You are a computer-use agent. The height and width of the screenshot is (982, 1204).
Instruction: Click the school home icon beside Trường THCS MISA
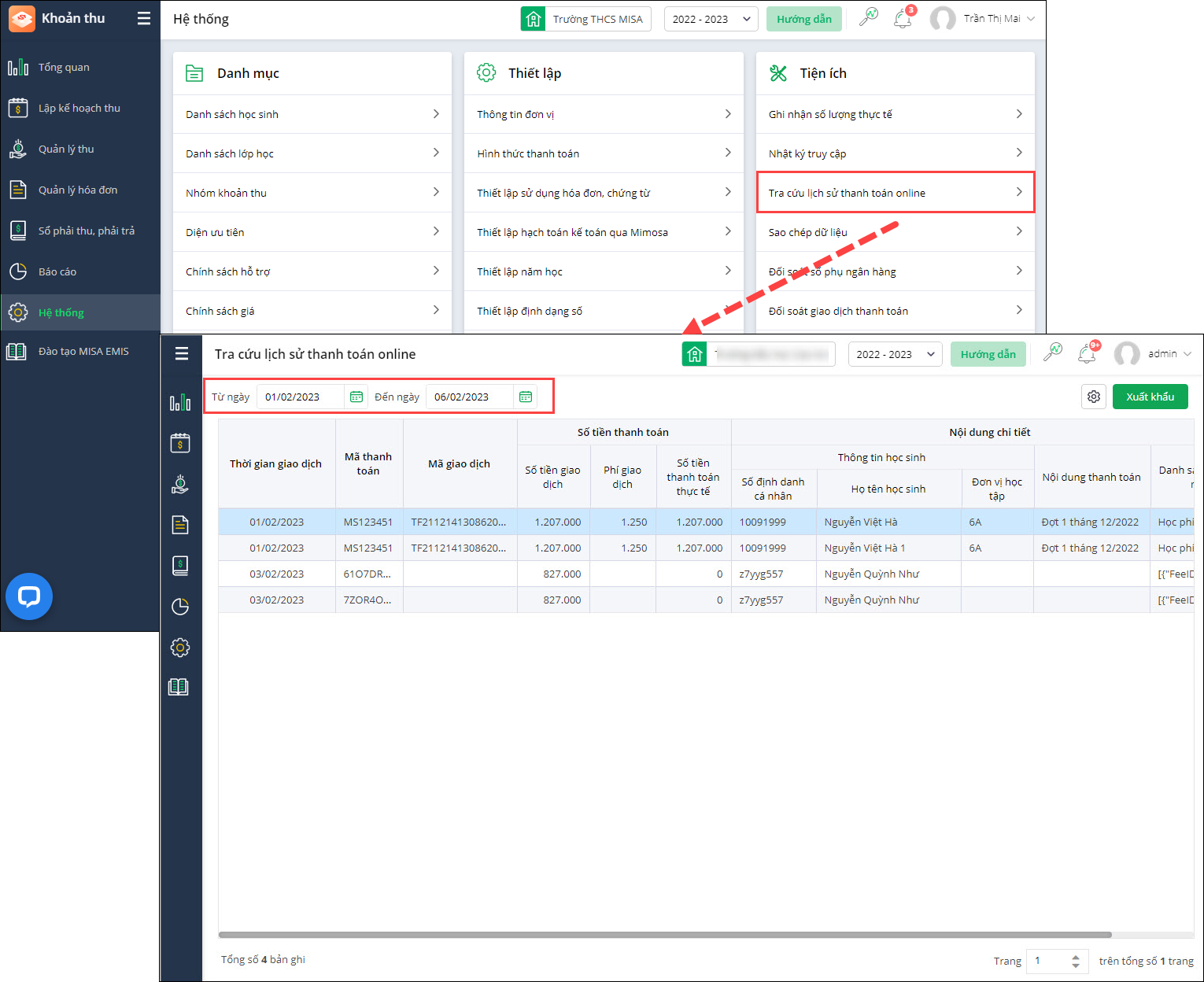coord(534,19)
